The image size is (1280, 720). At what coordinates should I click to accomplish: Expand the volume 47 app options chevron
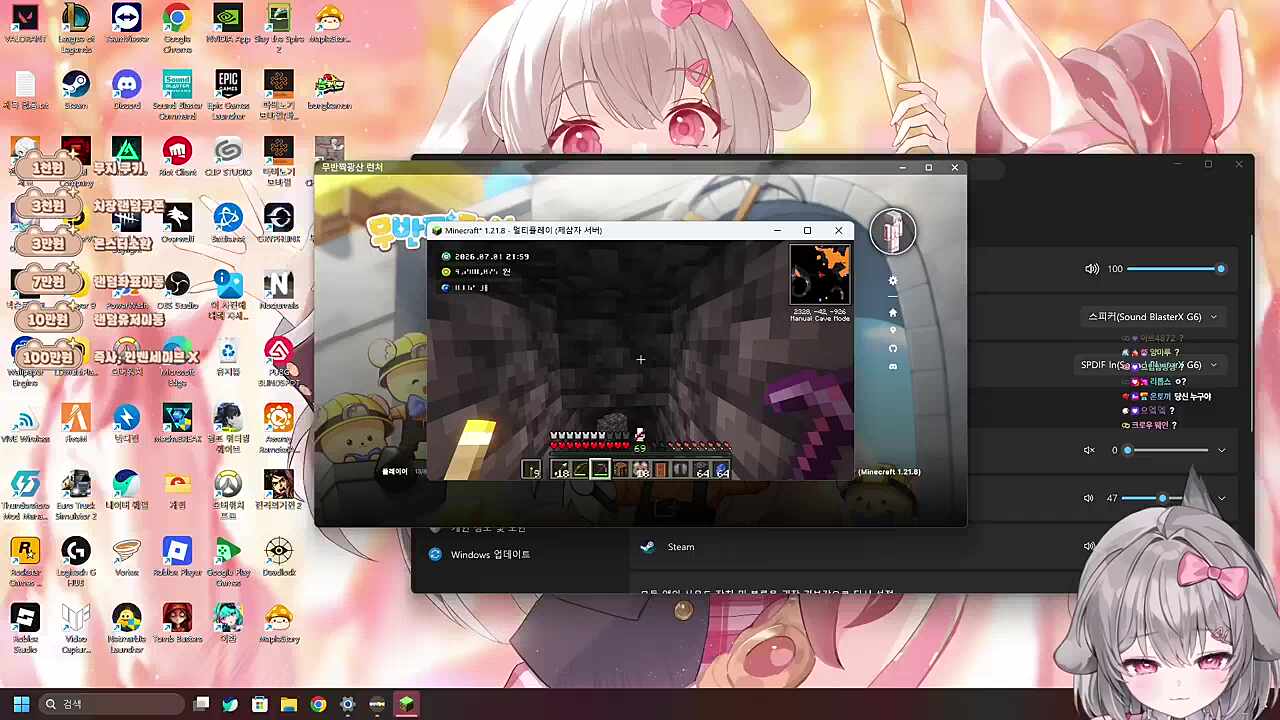[x=1221, y=498]
